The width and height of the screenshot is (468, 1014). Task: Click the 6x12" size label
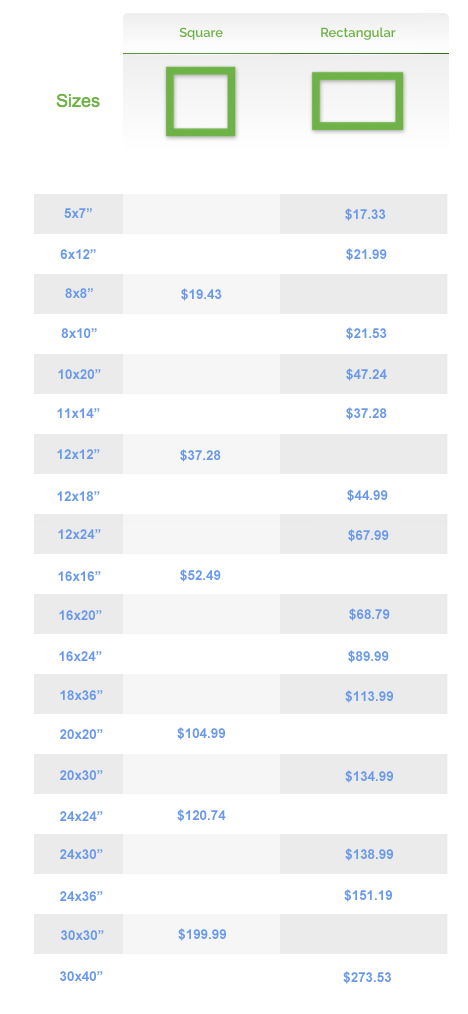click(78, 254)
